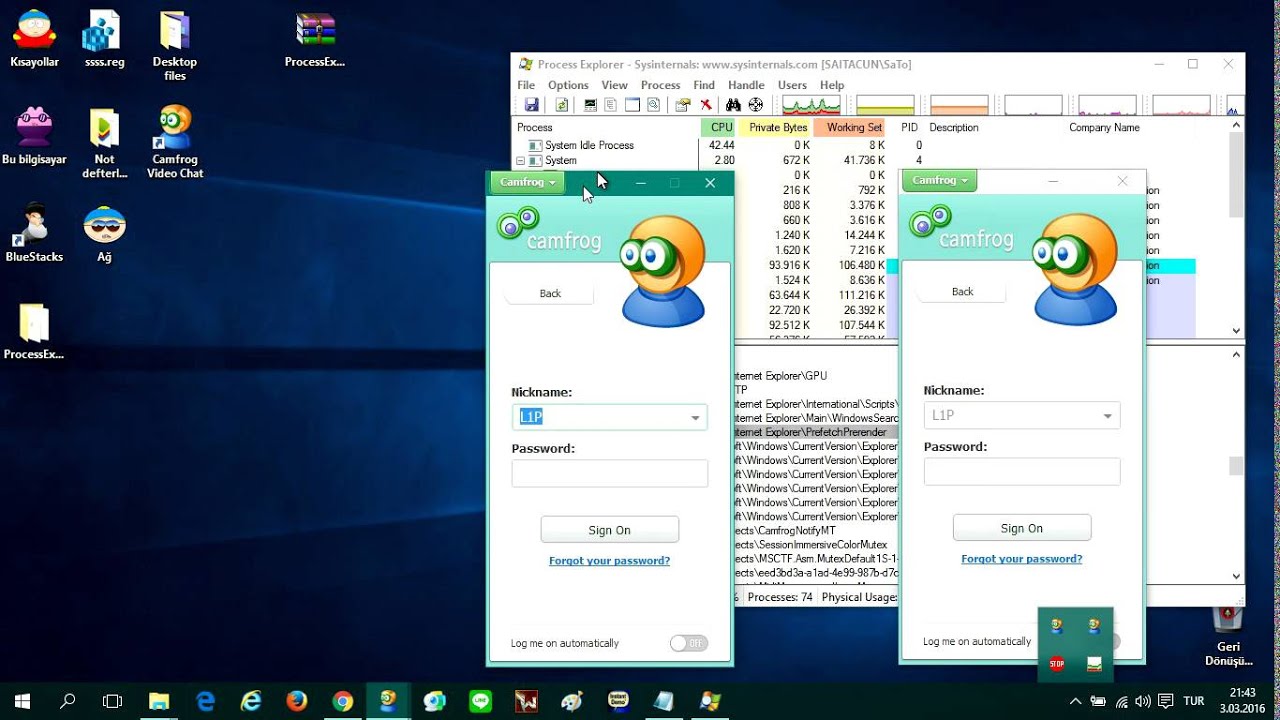Click Sign On in right Camfrog window
Screen dimensions: 1280x720
tap(1022, 528)
